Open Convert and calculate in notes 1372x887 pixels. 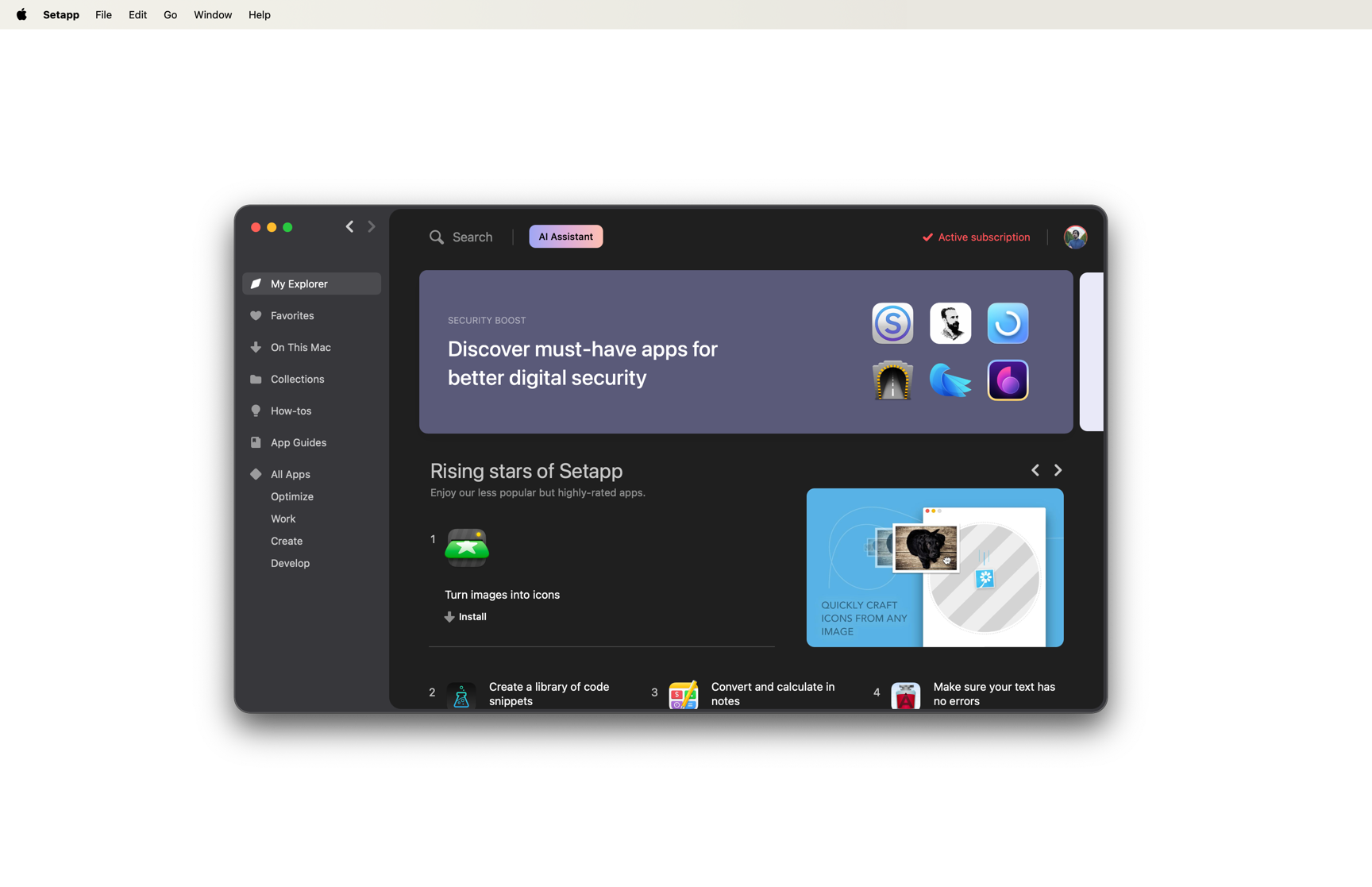(x=773, y=694)
